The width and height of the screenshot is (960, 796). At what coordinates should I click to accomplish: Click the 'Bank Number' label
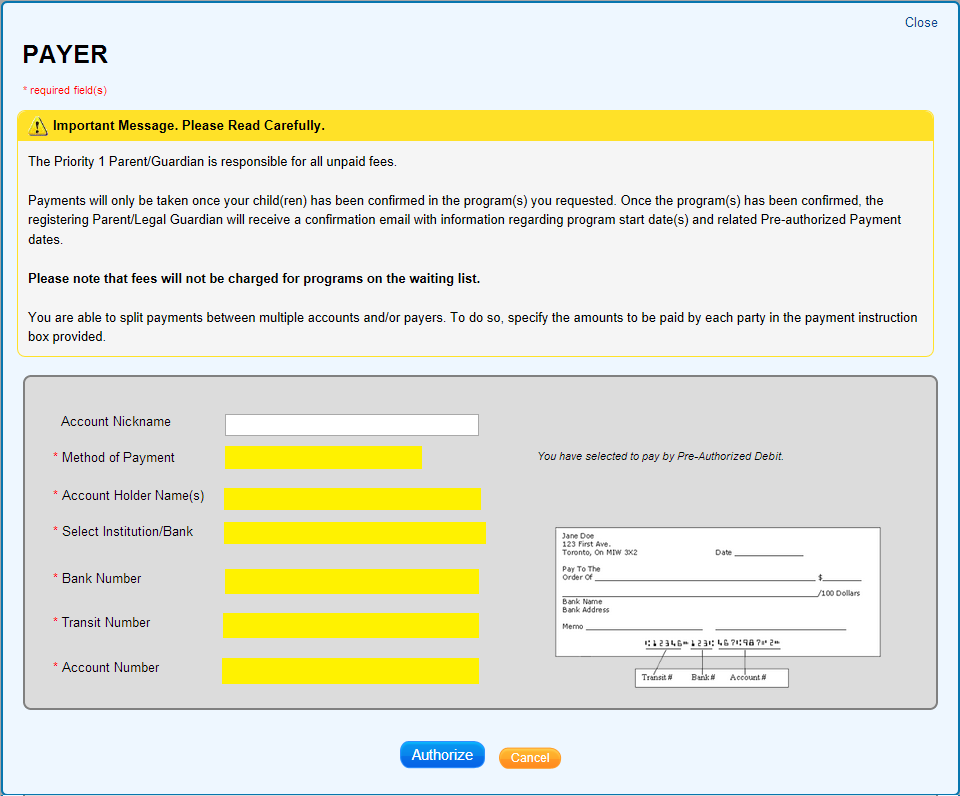coord(102,579)
